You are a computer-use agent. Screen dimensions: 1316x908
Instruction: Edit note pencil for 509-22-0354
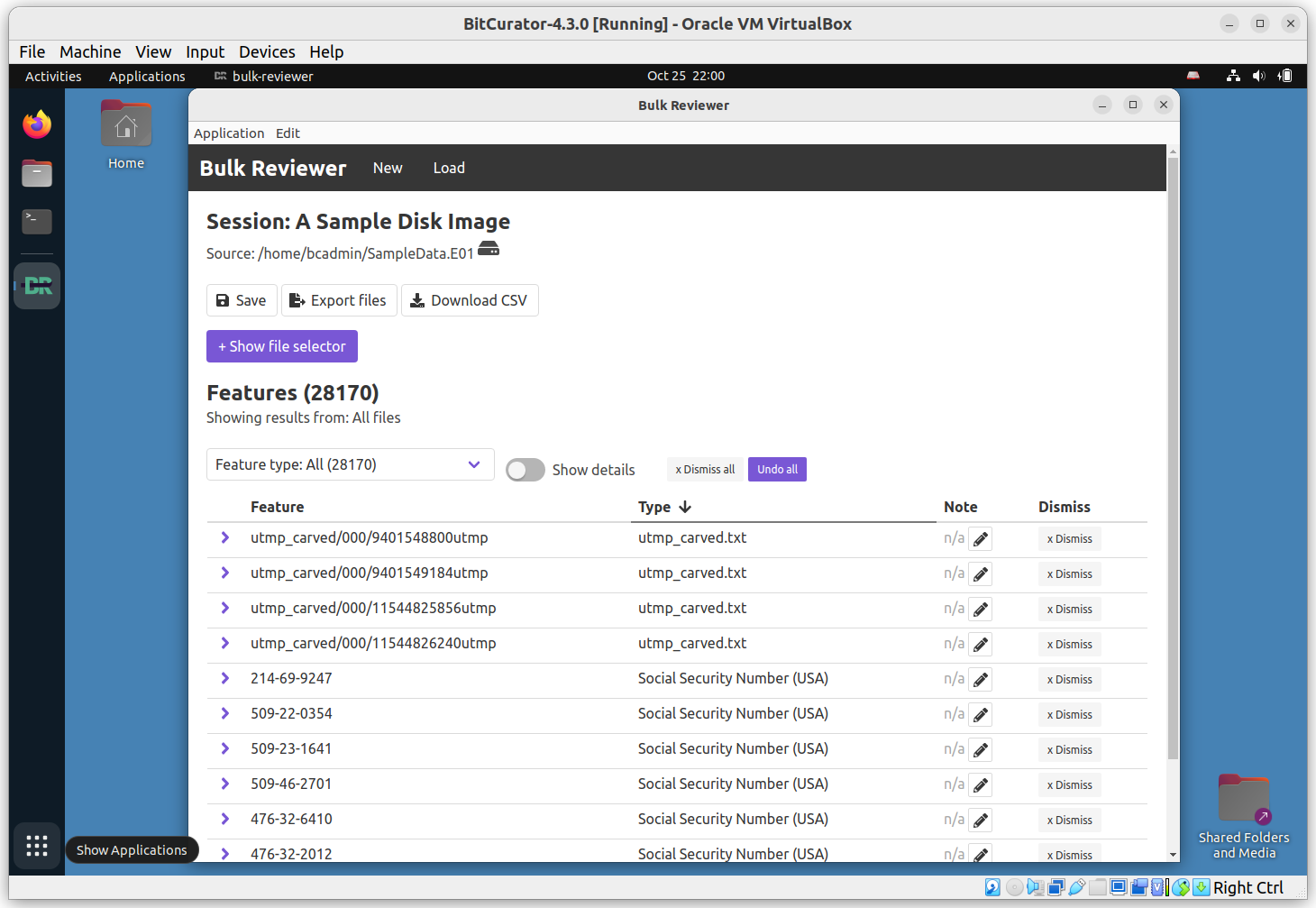[981, 715]
